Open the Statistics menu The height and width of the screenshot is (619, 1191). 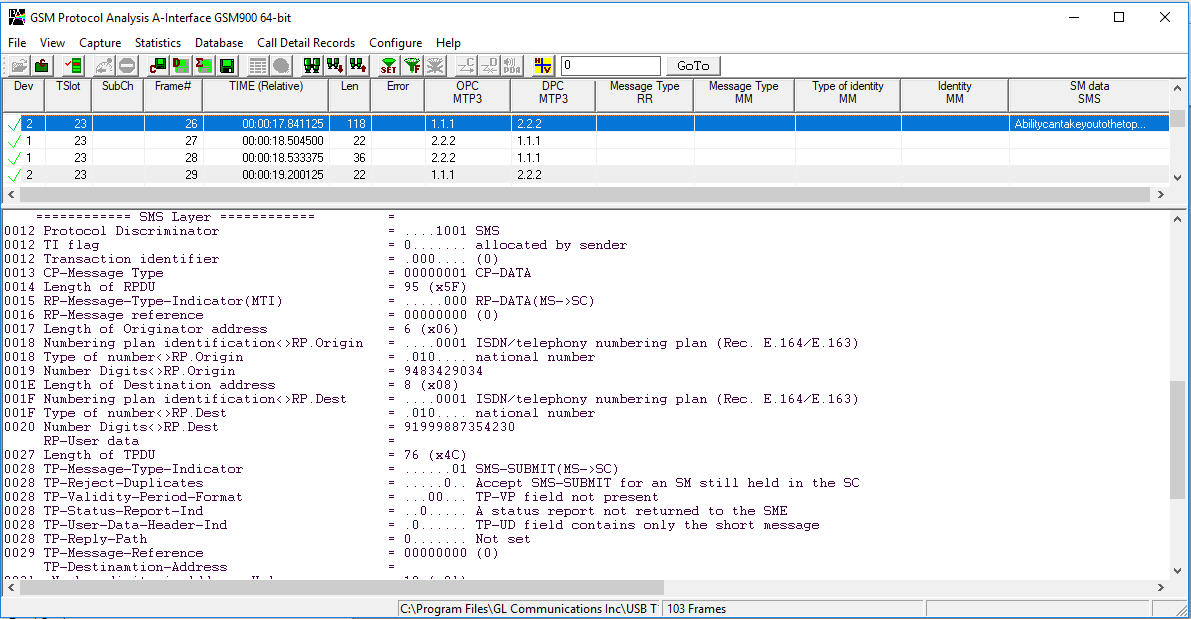pos(158,43)
